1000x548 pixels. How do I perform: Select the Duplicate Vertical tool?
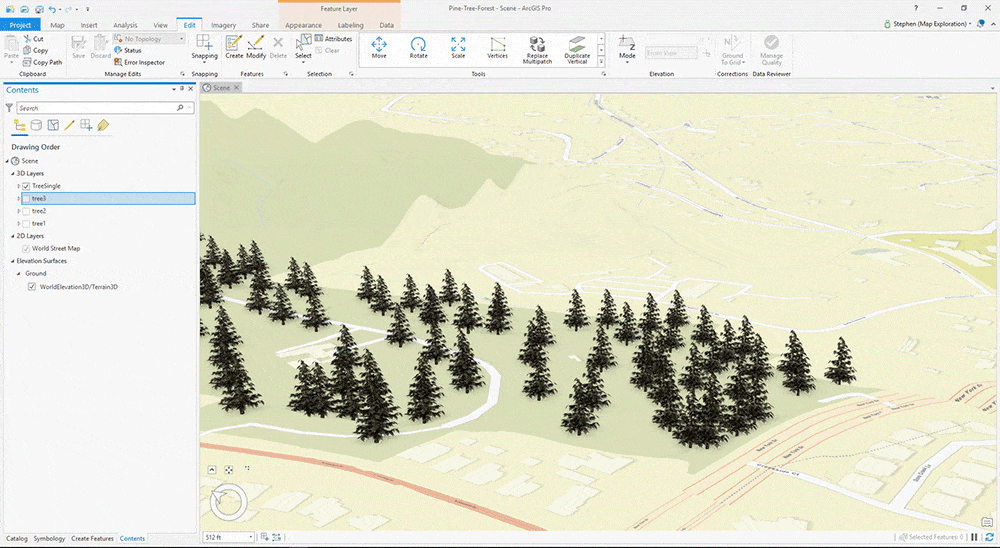coord(577,50)
